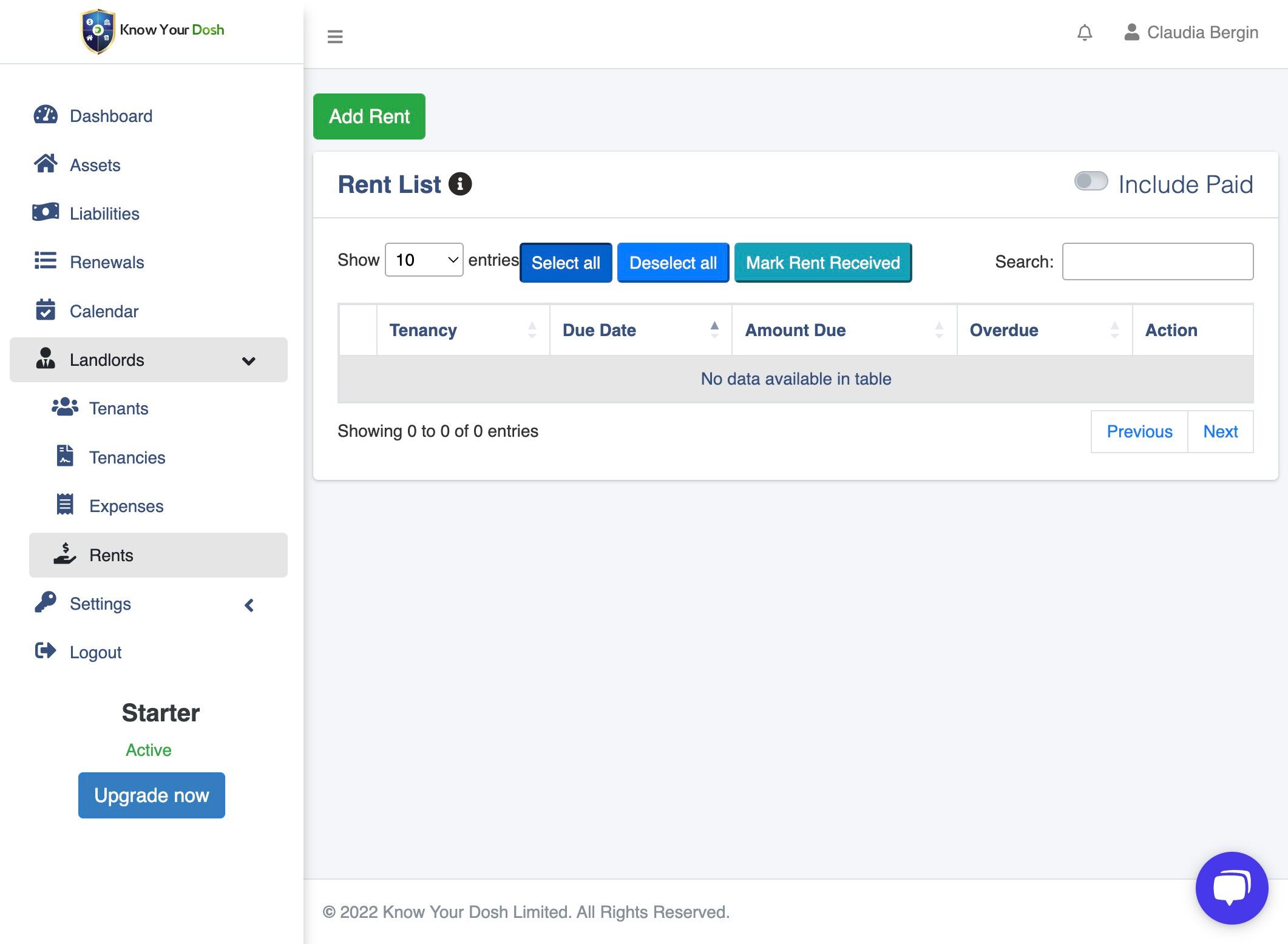This screenshot has height=944, width=1288.
Task: Open the Show entries dropdown
Action: coord(424,260)
